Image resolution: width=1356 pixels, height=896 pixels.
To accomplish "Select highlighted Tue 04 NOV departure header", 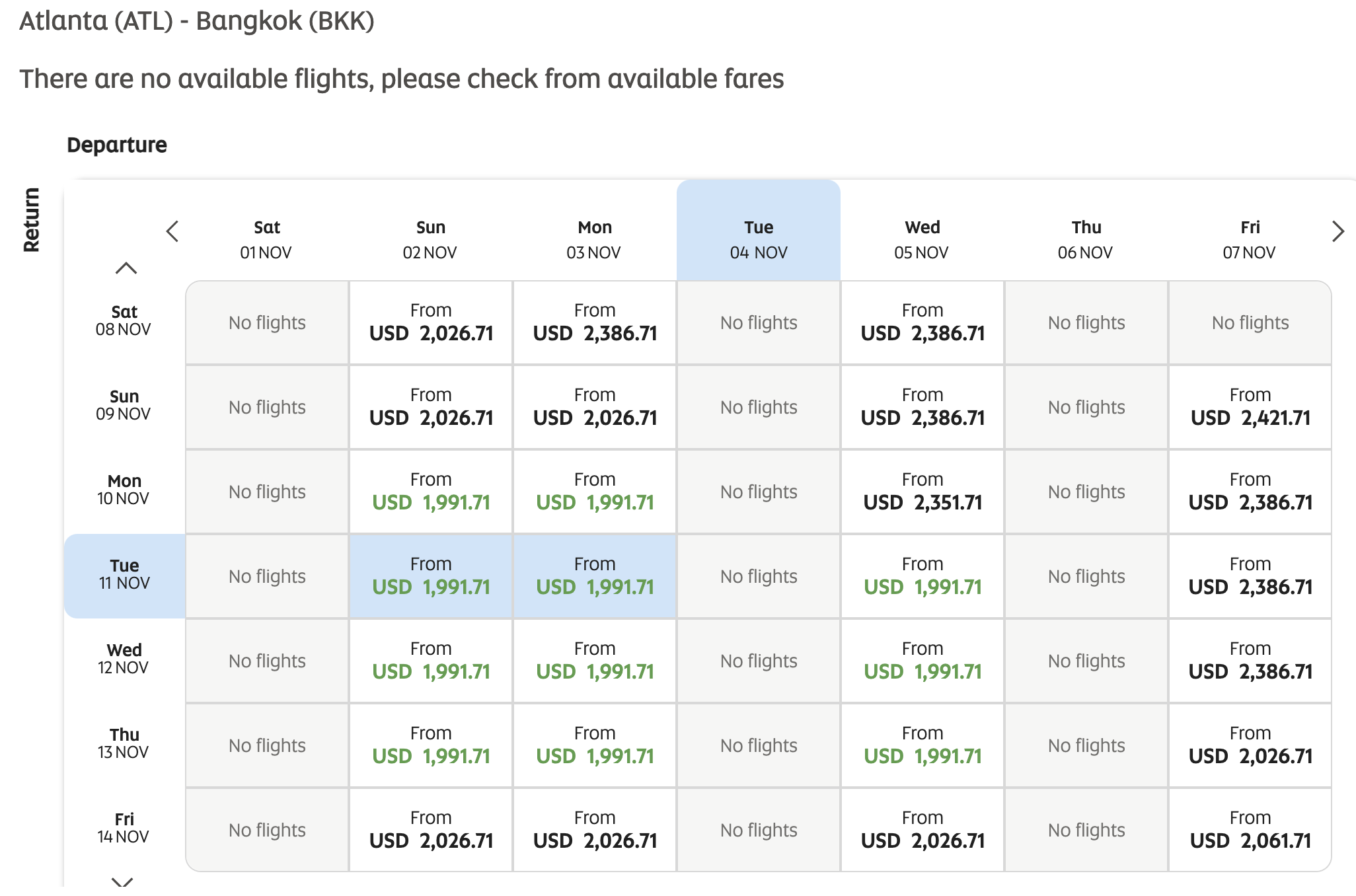I will click(x=759, y=231).
